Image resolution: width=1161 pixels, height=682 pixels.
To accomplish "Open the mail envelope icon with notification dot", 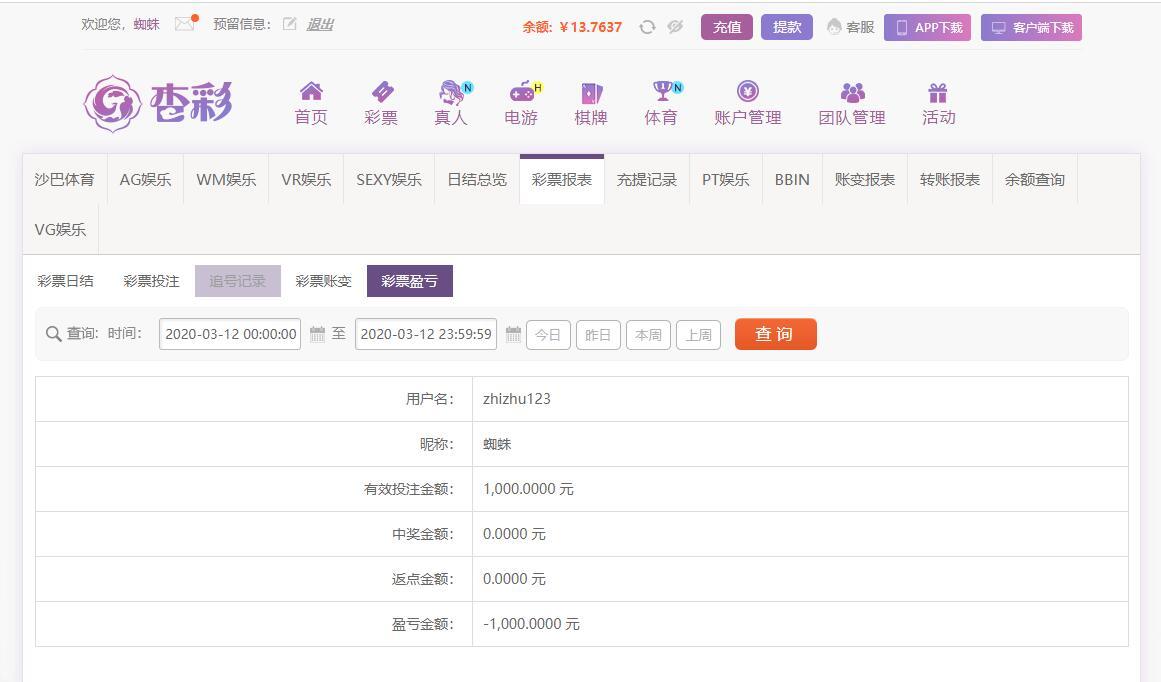I will (185, 24).
